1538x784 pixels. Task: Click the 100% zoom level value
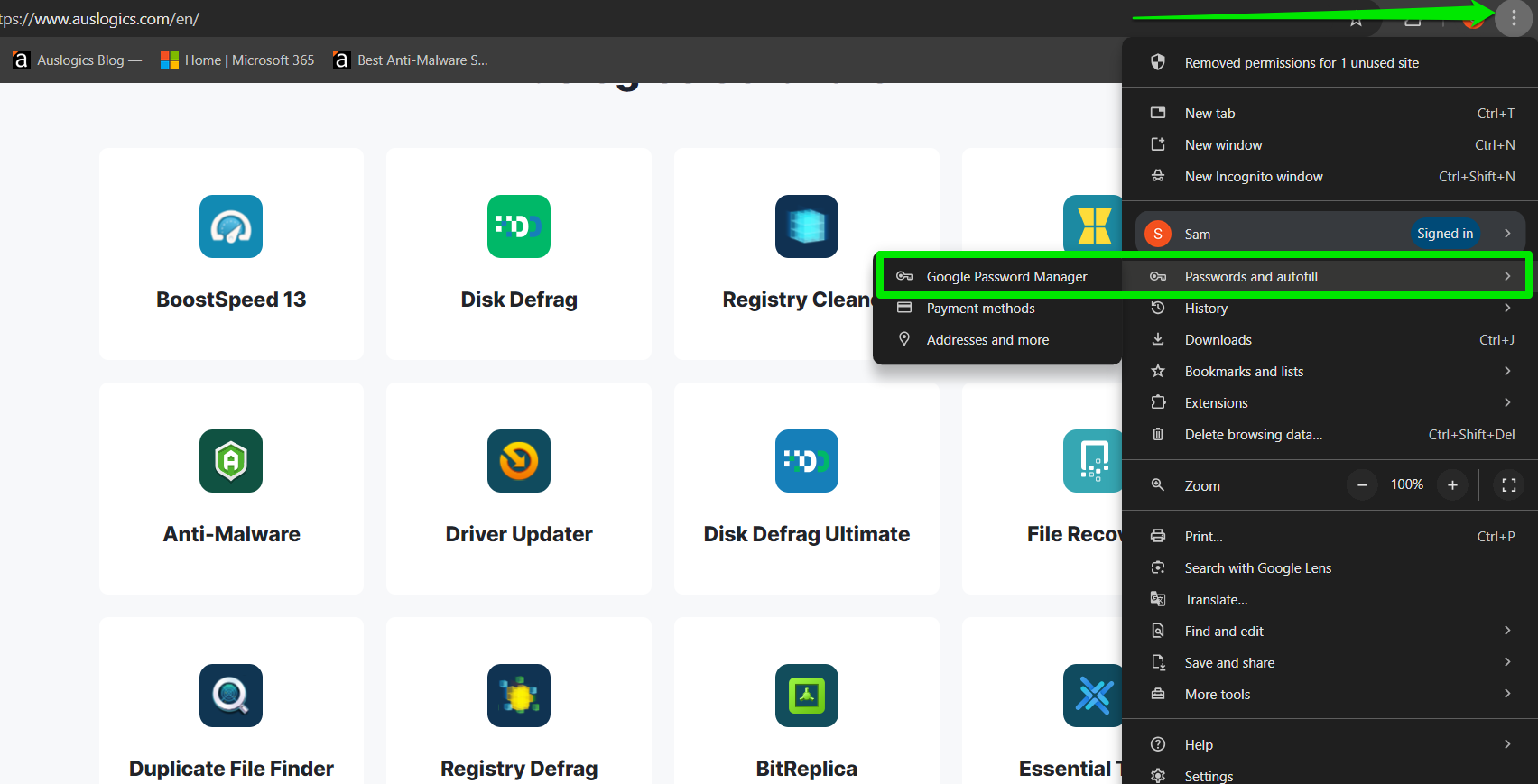coord(1407,484)
